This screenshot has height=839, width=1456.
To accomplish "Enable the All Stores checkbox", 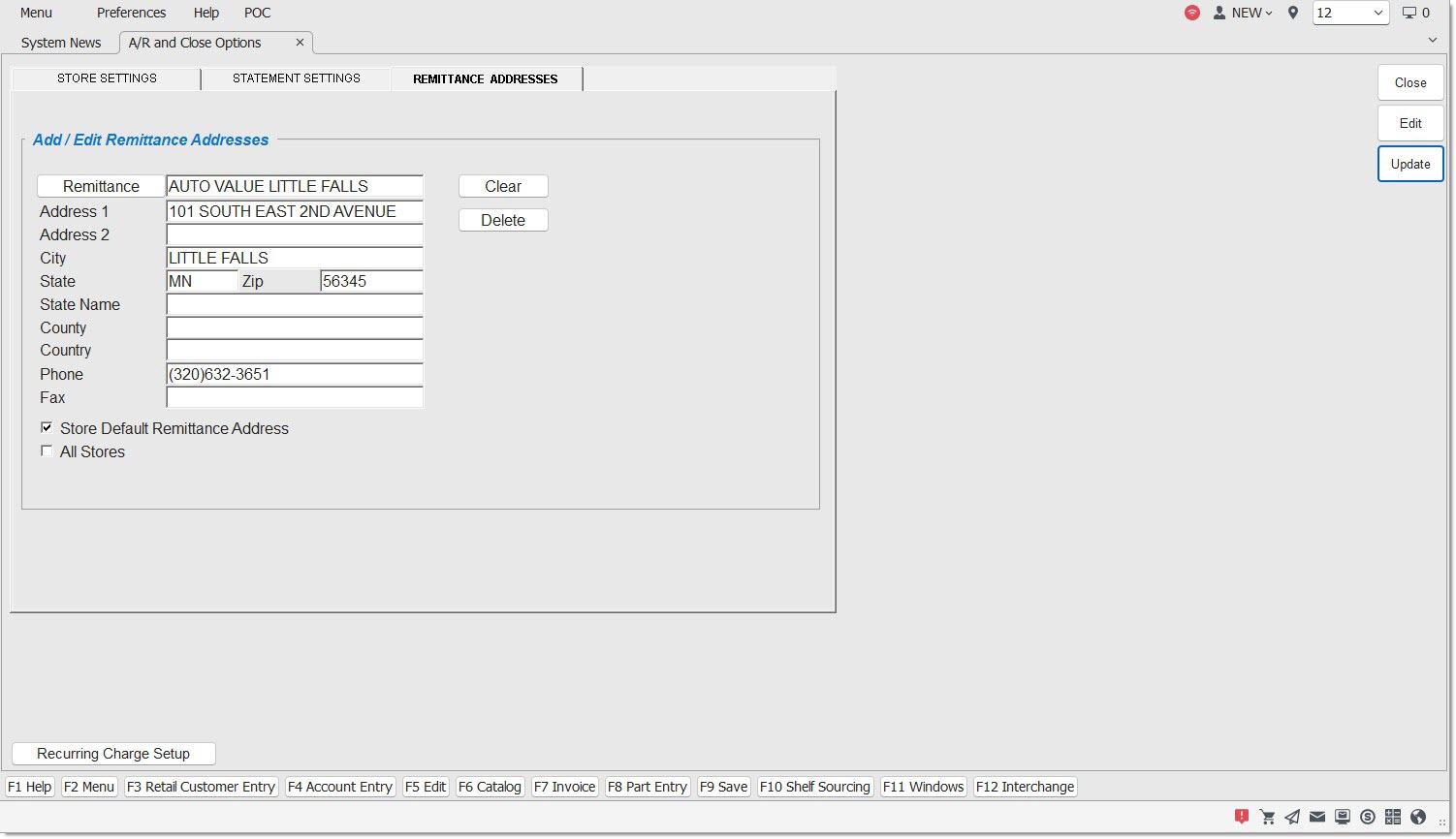I will pos(47,451).
